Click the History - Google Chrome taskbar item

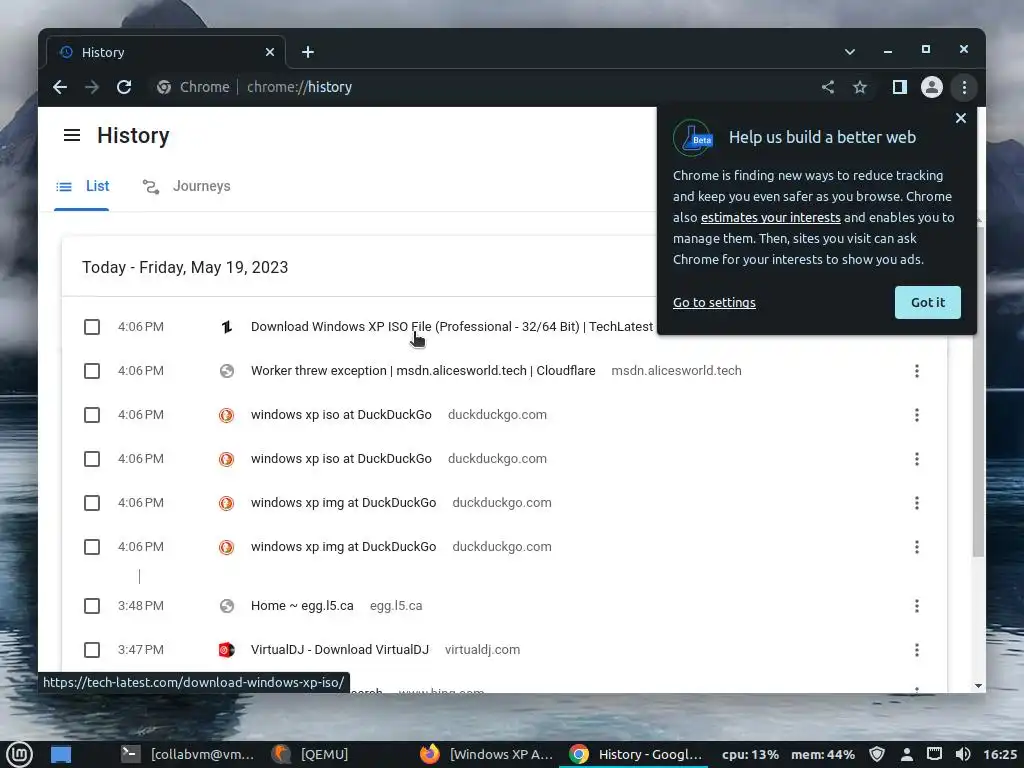click(635, 754)
